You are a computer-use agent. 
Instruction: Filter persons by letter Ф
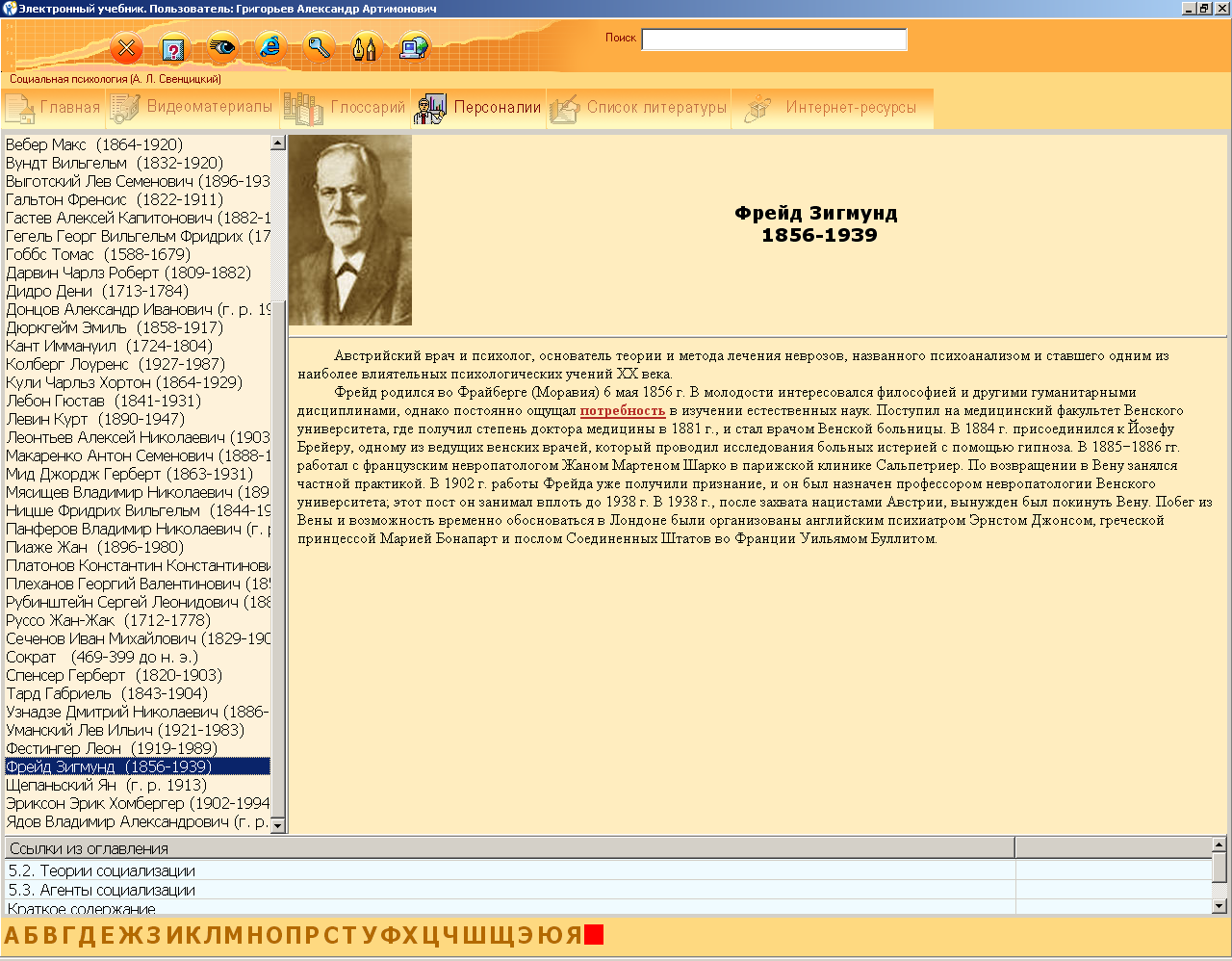click(391, 935)
